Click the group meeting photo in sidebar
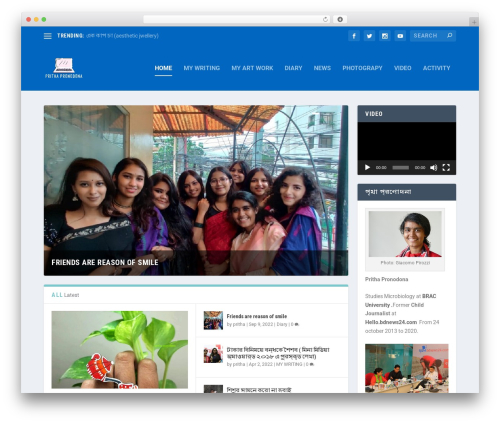Screen dimensions: 500x423 pos(407,368)
